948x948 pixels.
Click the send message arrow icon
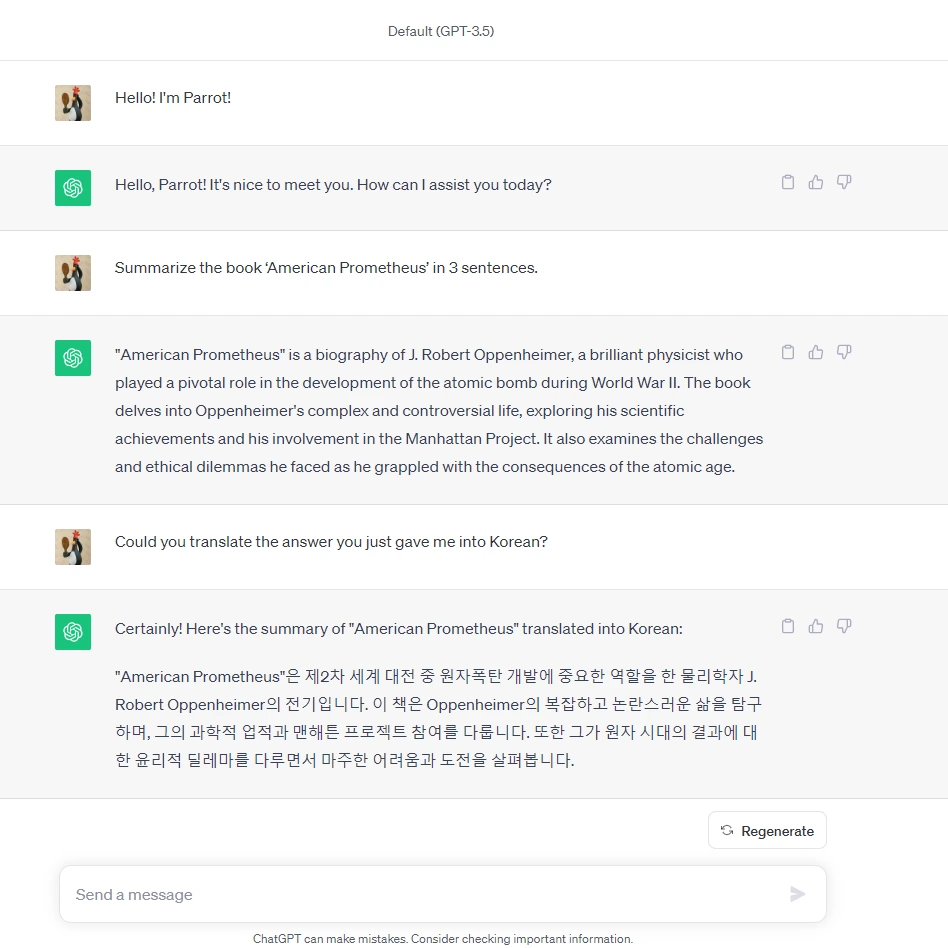click(797, 894)
